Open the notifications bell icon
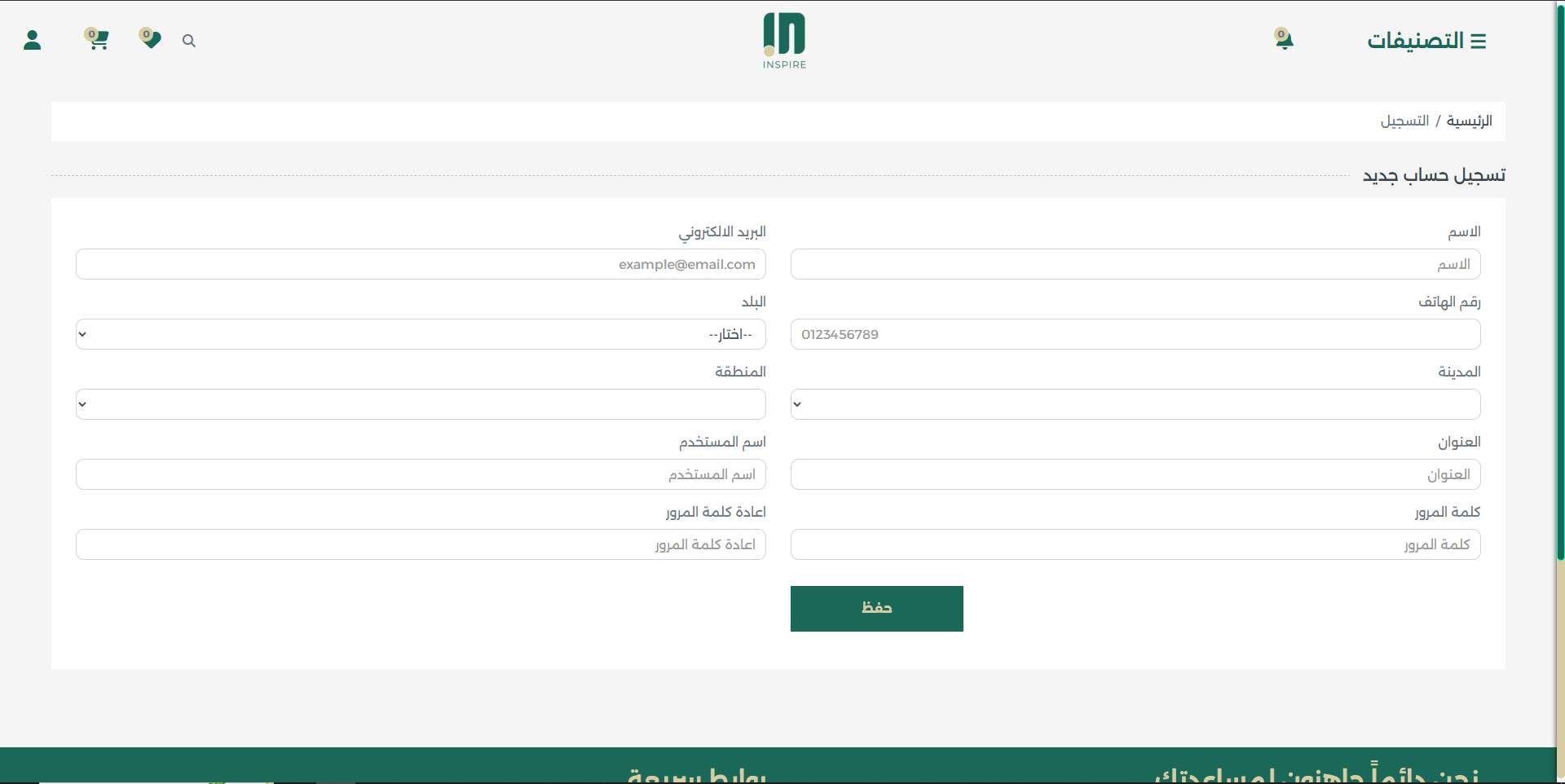The height and width of the screenshot is (784, 1565). click(x=1283, y=39)
